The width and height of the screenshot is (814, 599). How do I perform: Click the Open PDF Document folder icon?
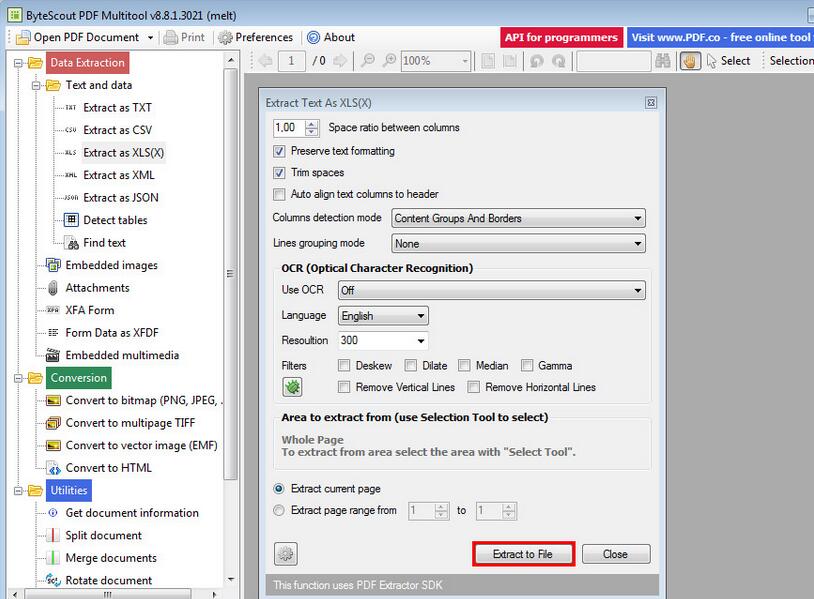click(x=23, y=38)
